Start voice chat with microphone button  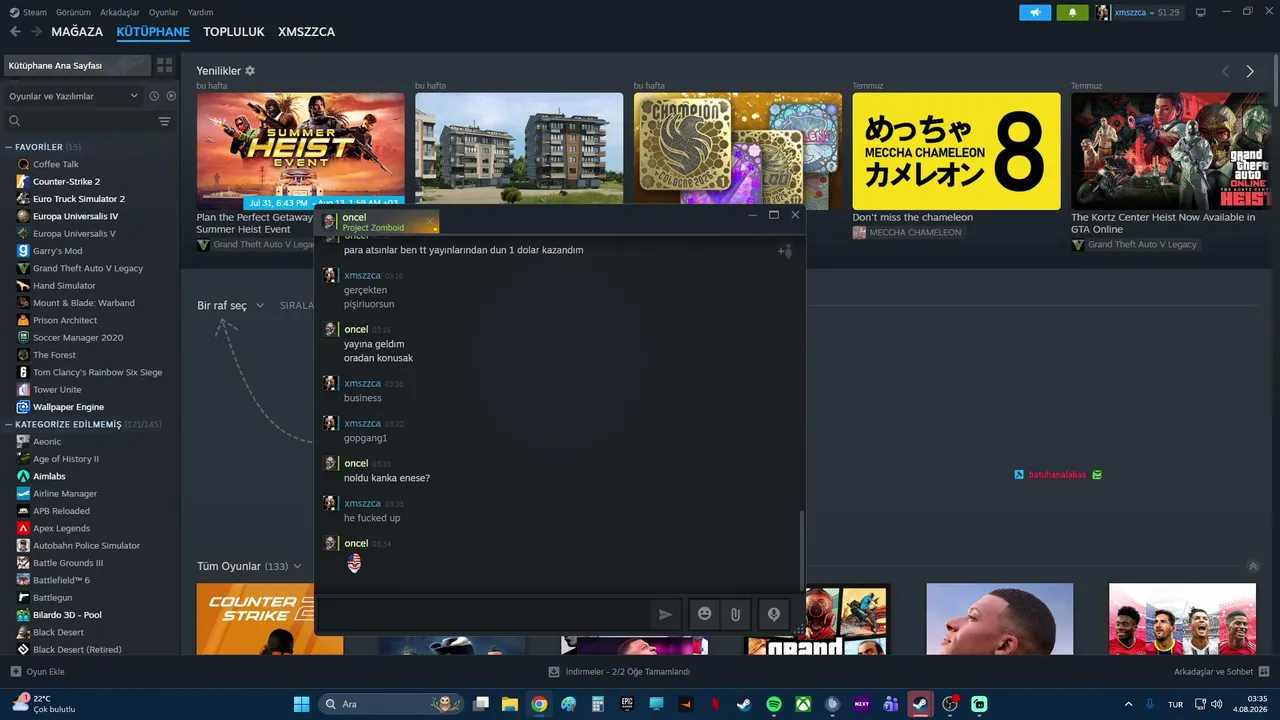coord(773,614)
